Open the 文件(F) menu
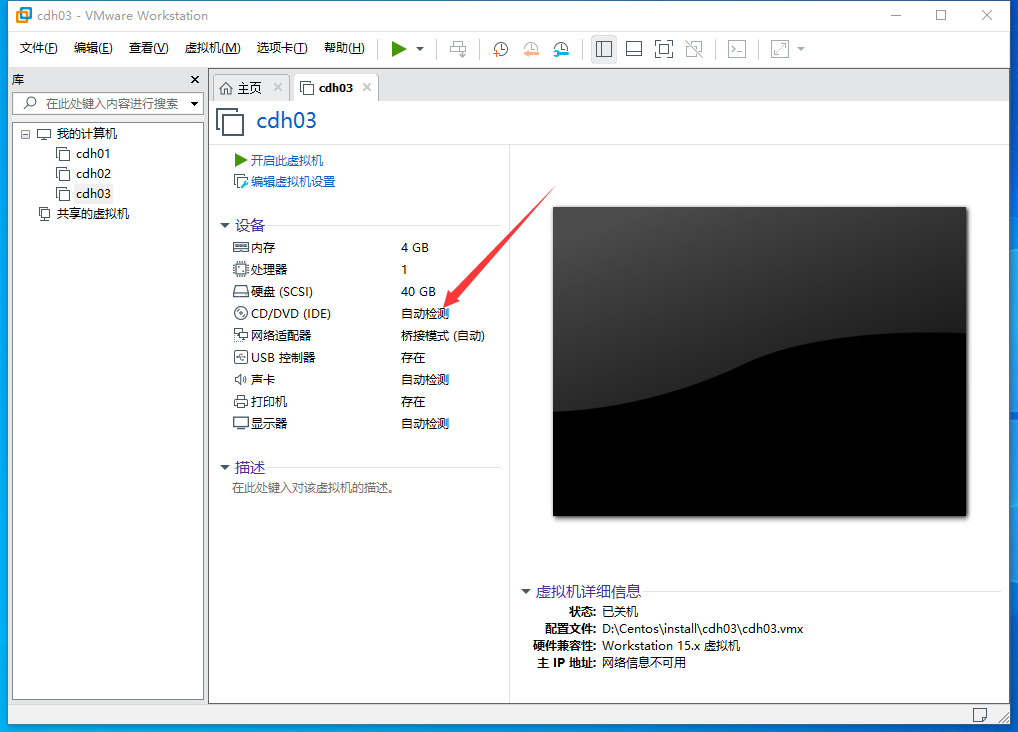The width and height of the screenshot is (1018, 732). click(38, 48)
